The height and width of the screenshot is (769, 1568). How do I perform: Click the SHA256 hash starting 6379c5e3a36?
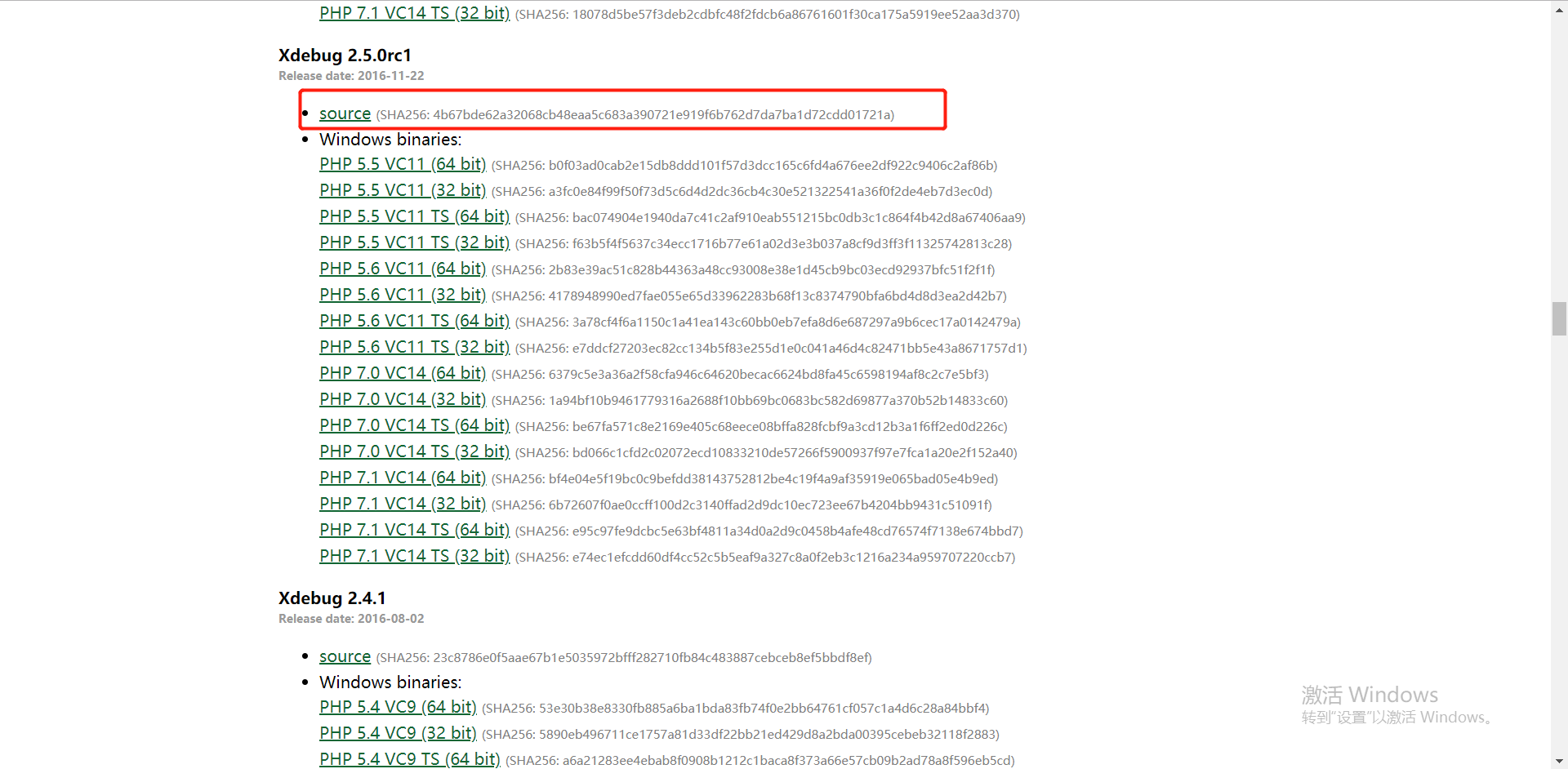click(x=740, y=375)
